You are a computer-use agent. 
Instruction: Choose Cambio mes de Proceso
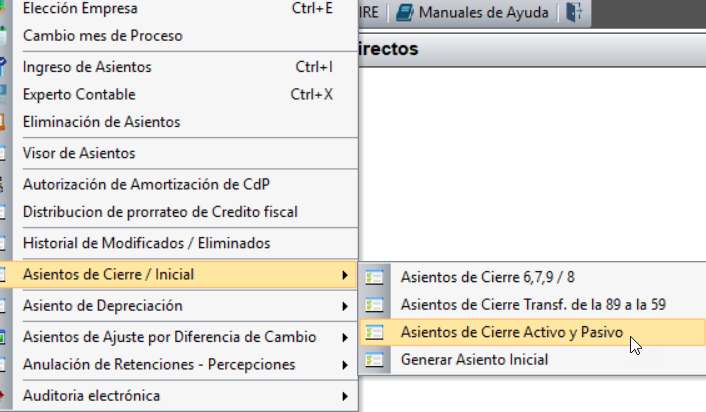click(x=186, y=36)
